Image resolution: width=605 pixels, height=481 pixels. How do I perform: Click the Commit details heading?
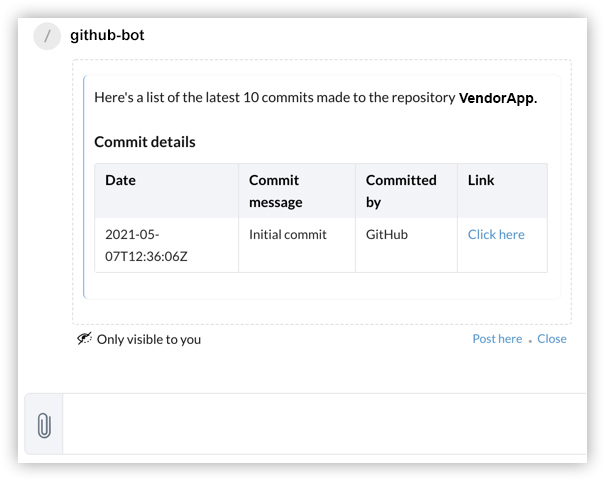145,142
